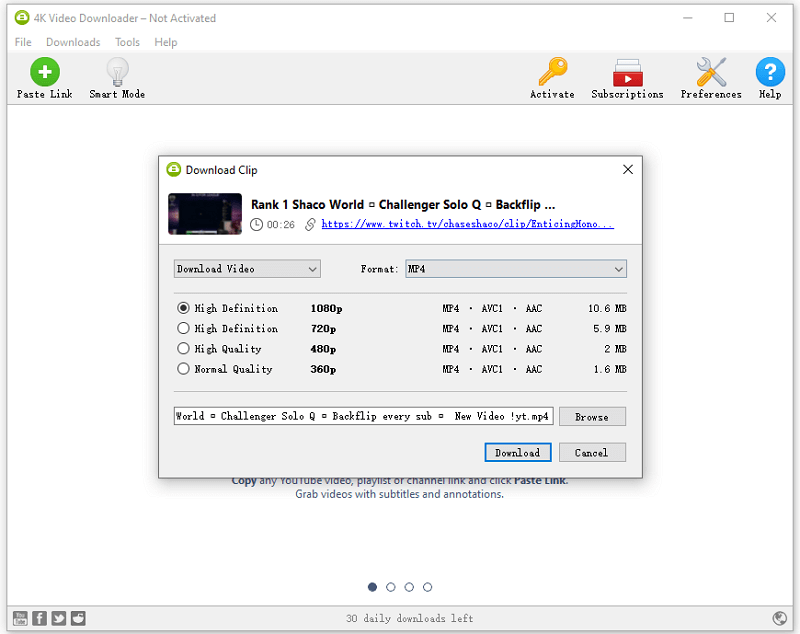Click the Download Clip dialog logo icon

(174, 169)
